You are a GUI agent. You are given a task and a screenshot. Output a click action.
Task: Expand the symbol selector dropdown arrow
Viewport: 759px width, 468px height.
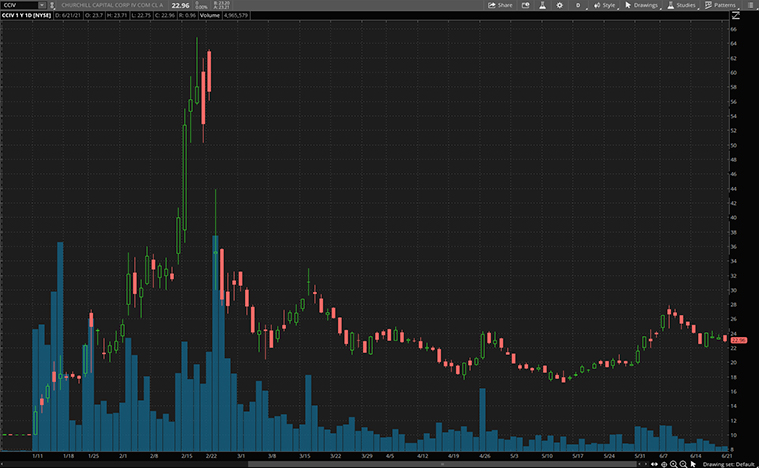pos(41,5)
